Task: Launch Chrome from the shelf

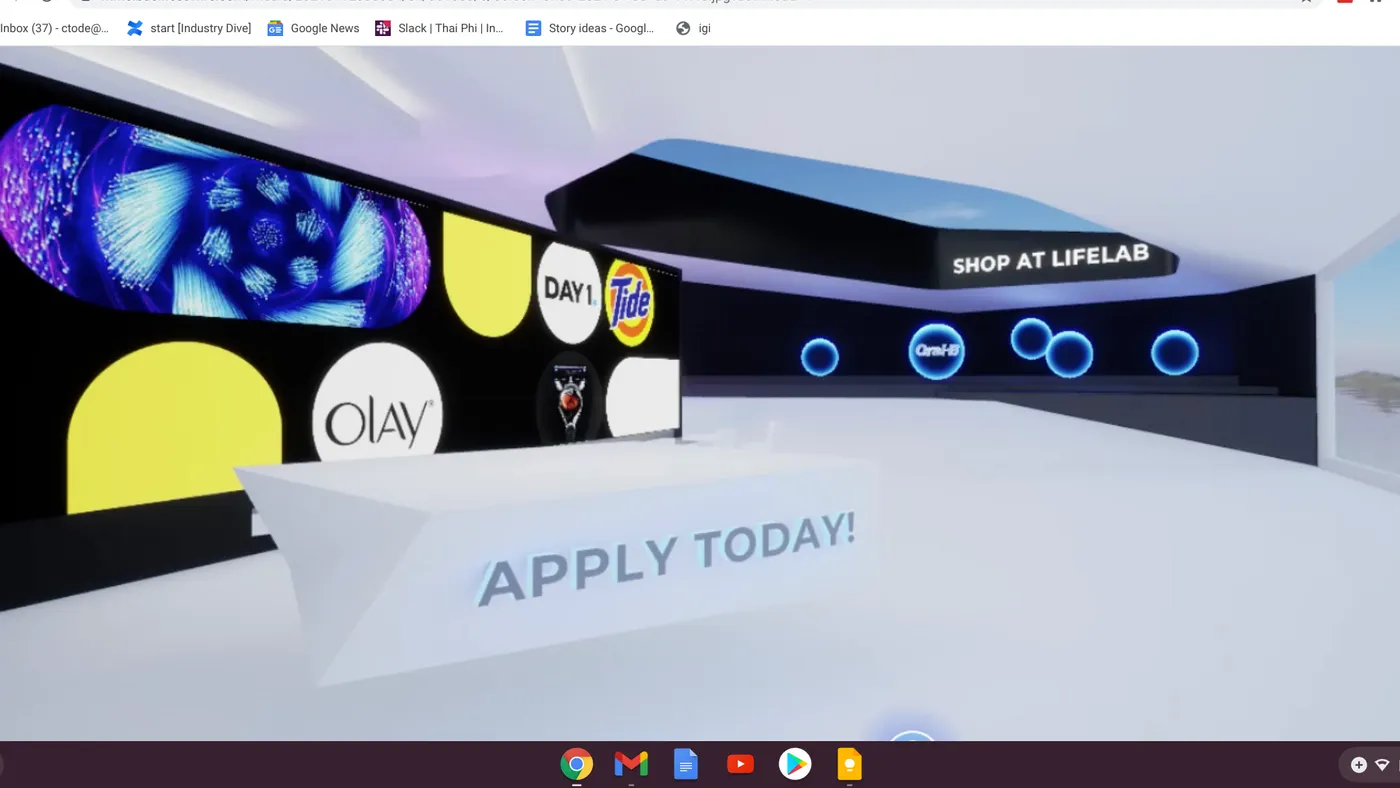Action: (576, 765)
